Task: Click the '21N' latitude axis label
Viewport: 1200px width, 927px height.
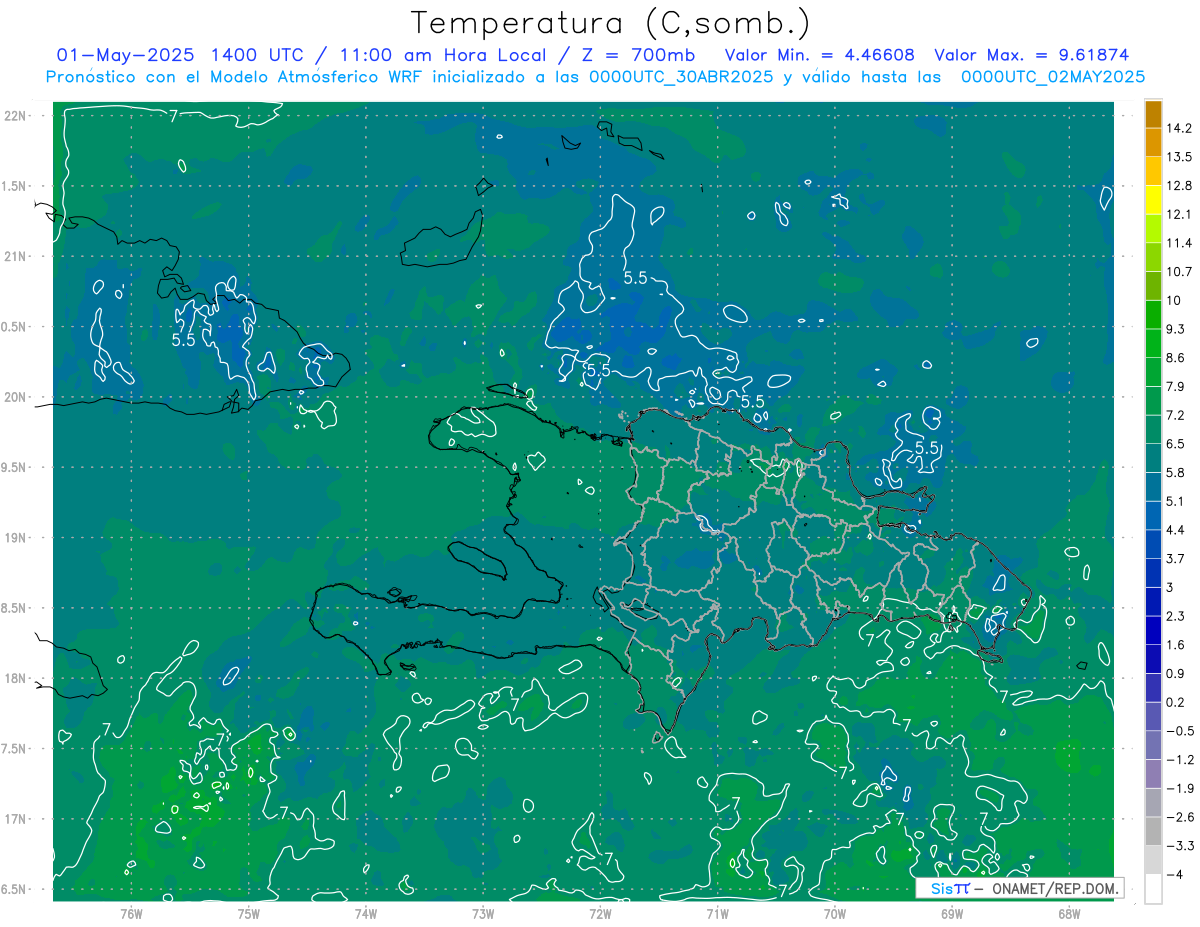Action: (x=15, y=256)
